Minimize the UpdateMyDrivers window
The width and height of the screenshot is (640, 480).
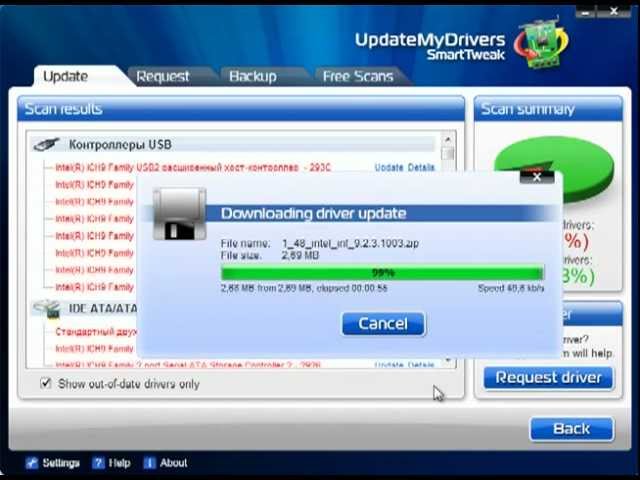click(x=585, y=12)
